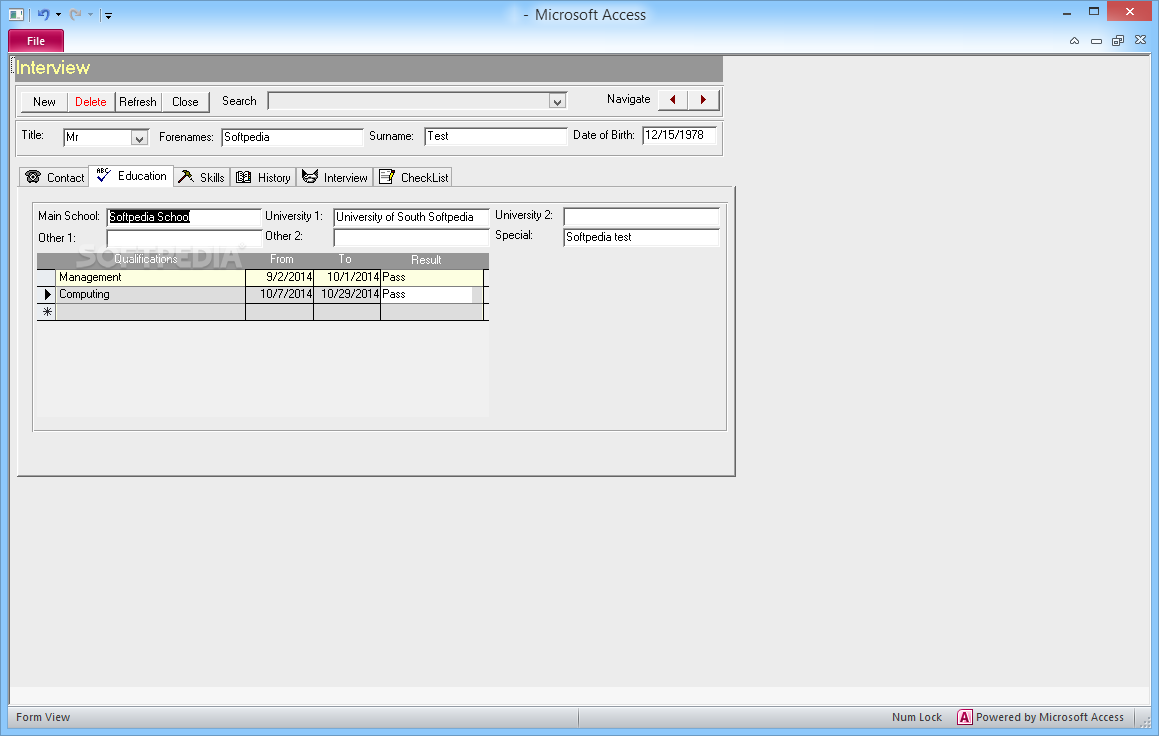Click the Close form button
1159x736 pixels.
point(185,102)
